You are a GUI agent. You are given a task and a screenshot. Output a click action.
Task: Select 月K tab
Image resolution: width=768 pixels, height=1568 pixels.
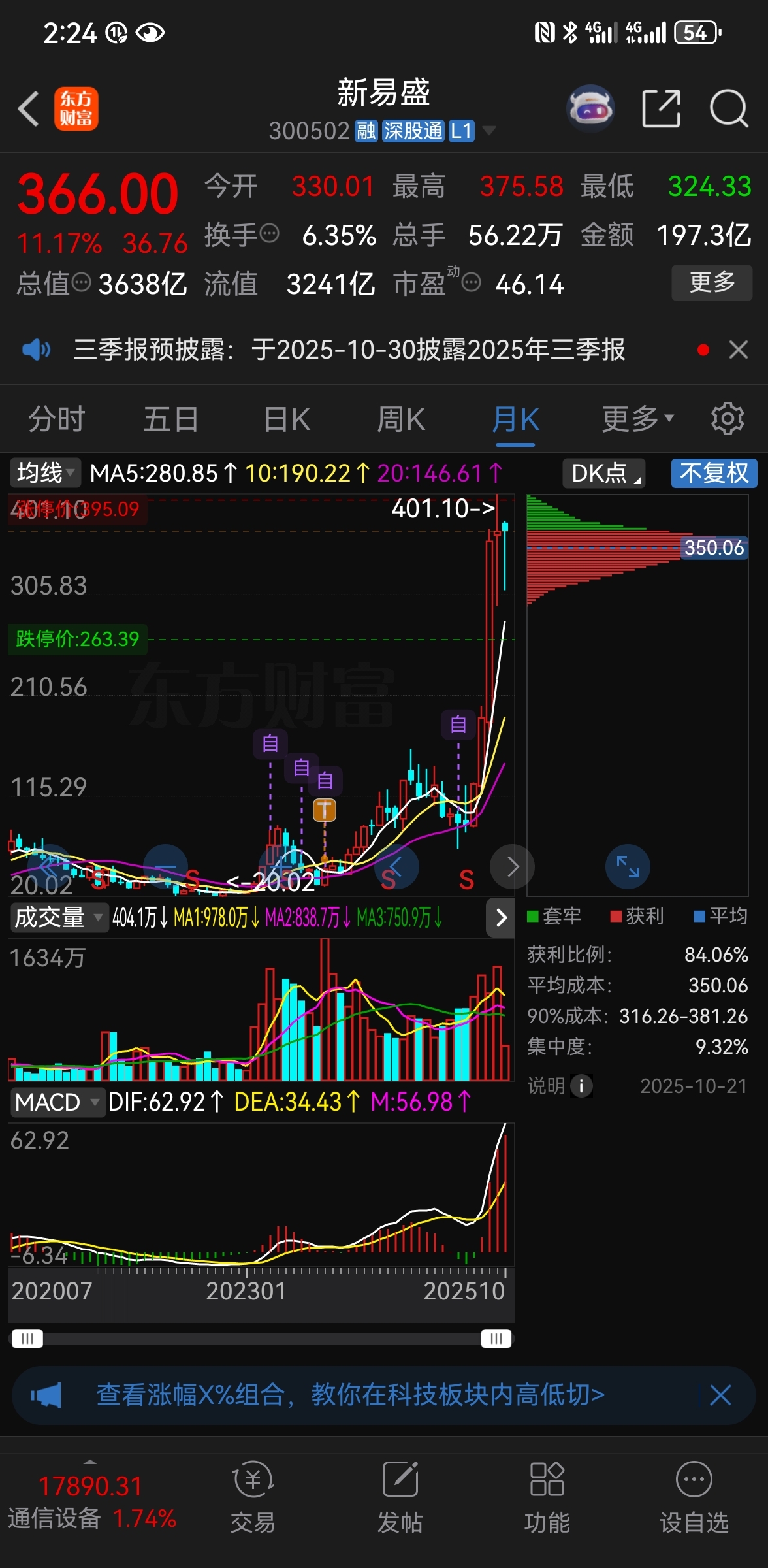click(515, 419)
